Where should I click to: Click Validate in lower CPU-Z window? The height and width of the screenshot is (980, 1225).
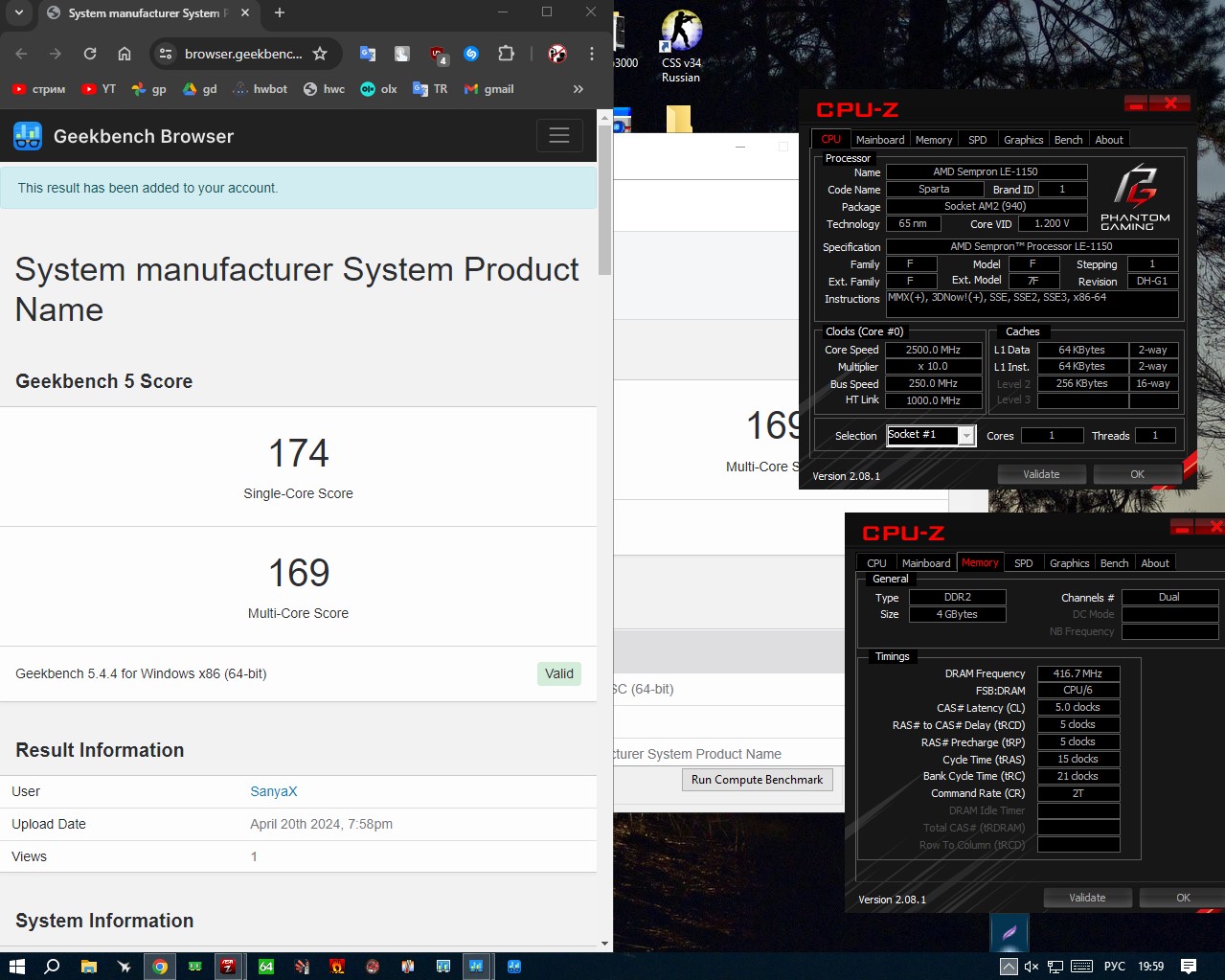(1087, 898)
